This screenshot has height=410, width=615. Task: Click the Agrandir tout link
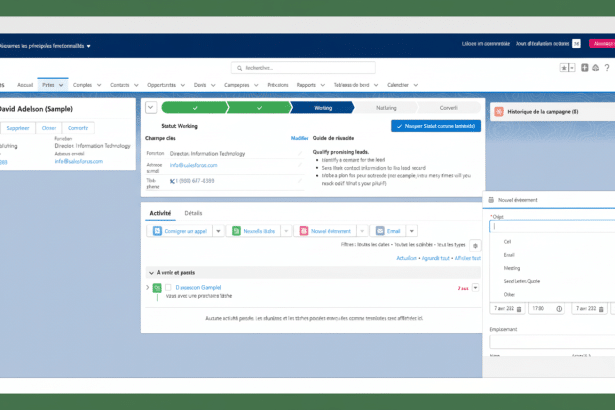[x=435, y=258]
